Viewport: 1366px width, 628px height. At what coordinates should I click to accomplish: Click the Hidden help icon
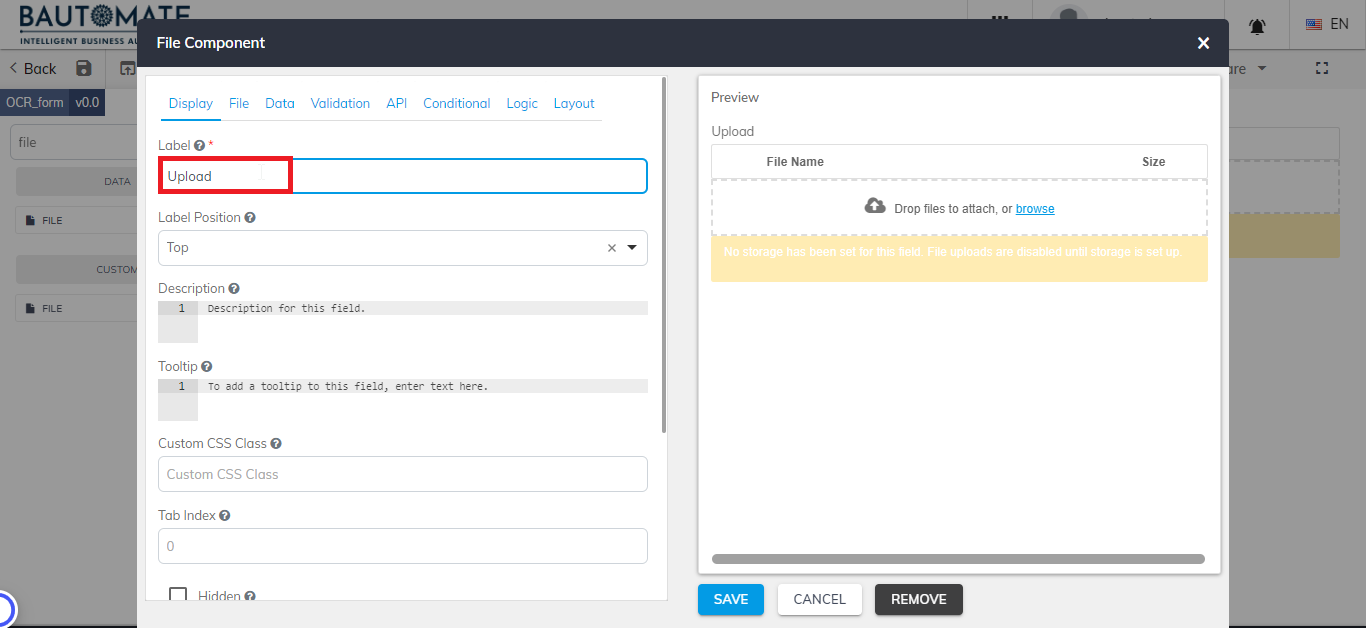point(250,597)
